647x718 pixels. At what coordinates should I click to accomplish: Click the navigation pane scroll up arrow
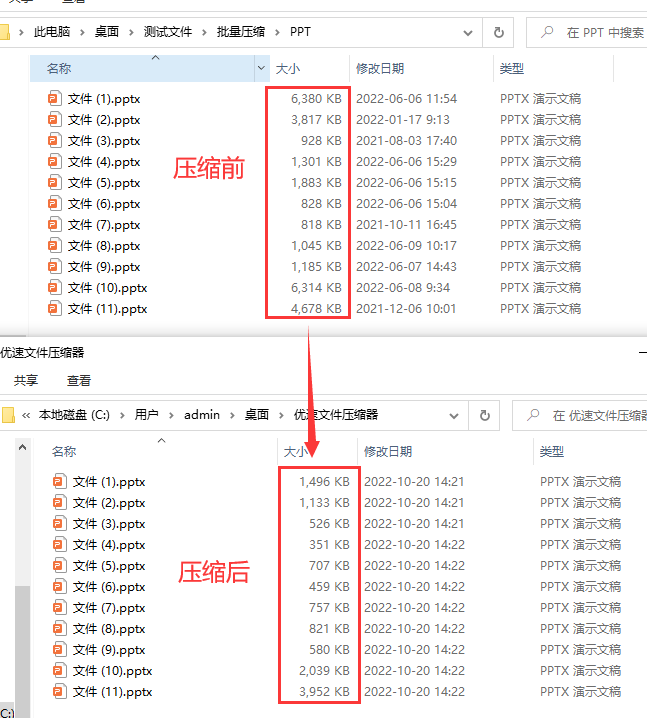click(22, 447)
